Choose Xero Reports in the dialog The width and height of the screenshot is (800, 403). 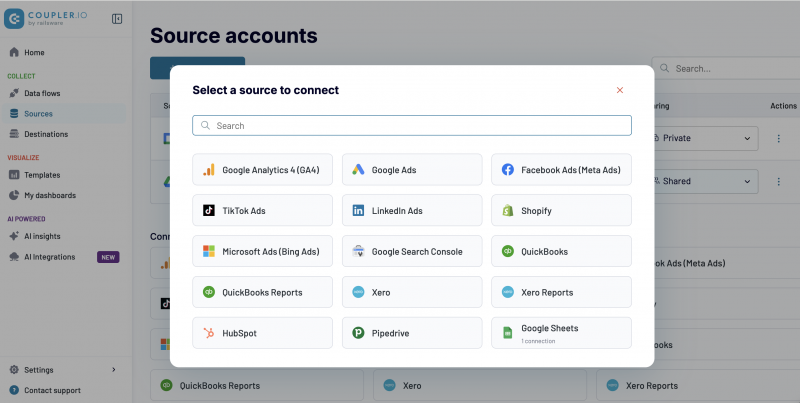coord(561,292)
